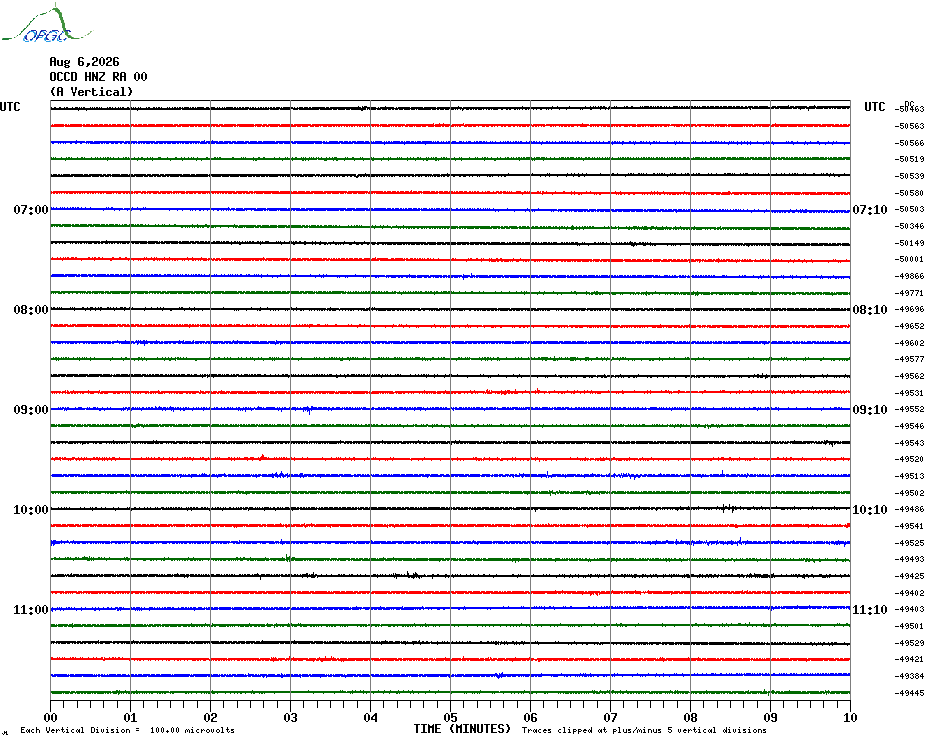
Task: Click the "(A Vertical)" label
Action: click(x=91, y=91)
